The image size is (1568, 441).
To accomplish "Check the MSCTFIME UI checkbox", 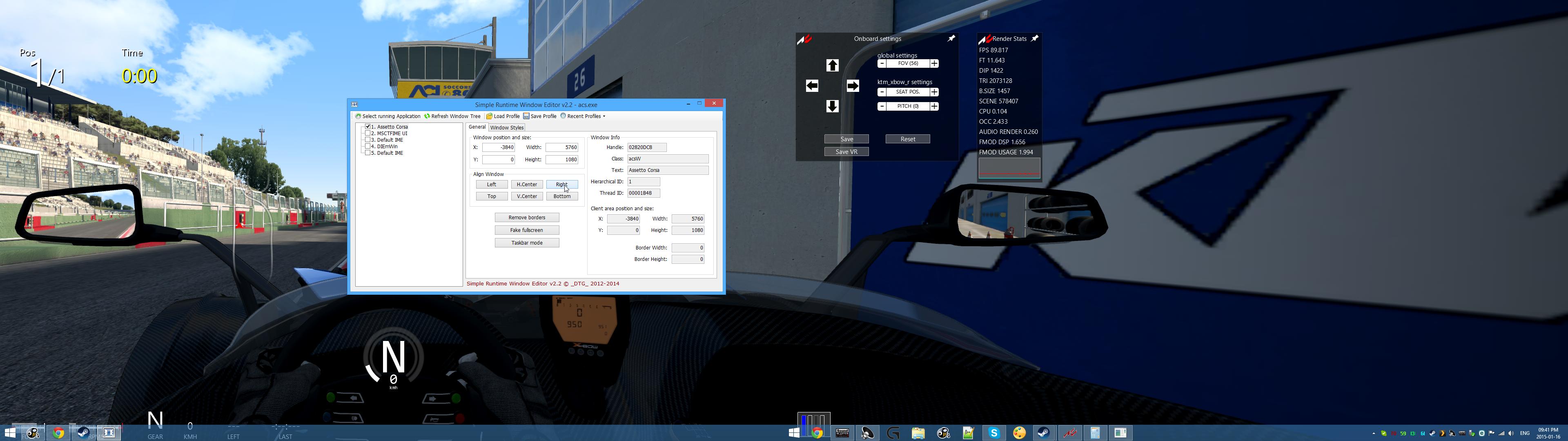I will click(367, 134).
